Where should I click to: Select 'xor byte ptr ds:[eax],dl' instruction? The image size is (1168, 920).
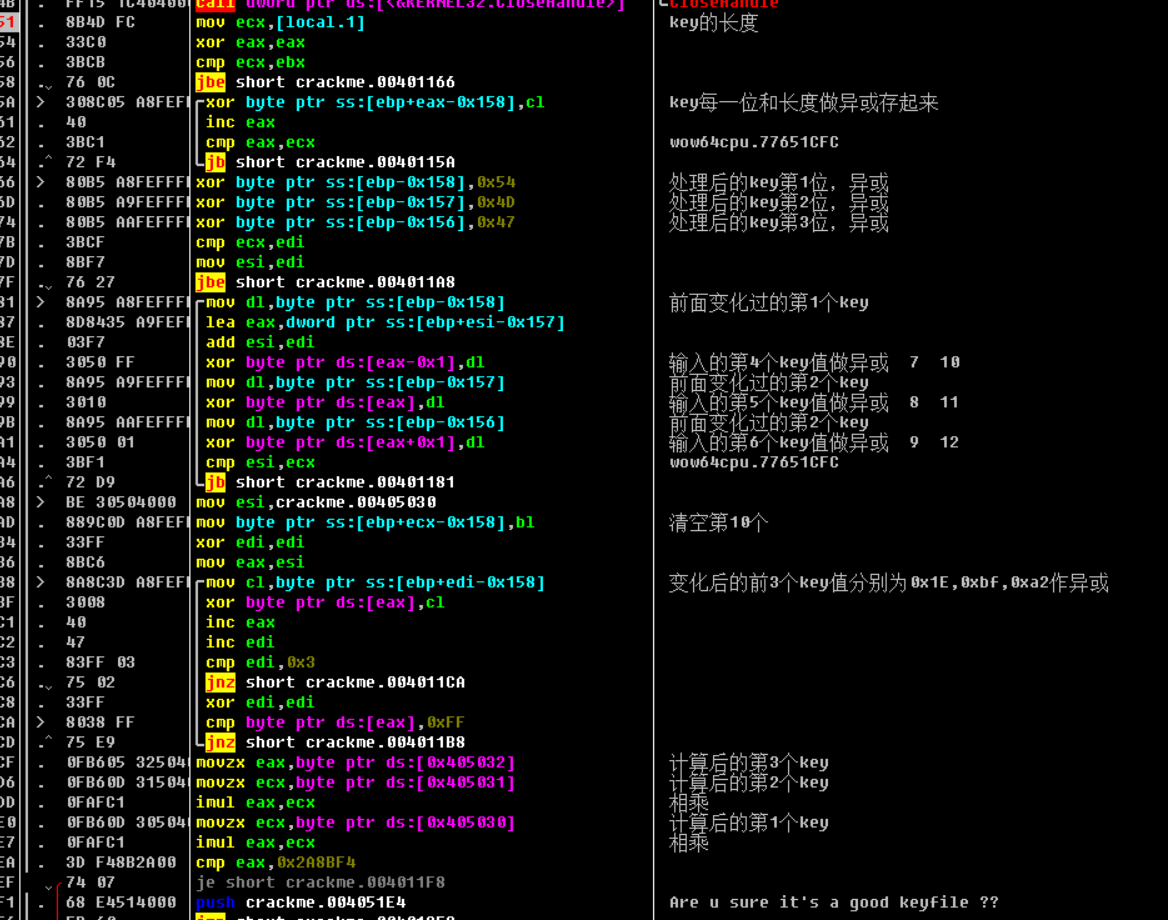click(325, 402)
